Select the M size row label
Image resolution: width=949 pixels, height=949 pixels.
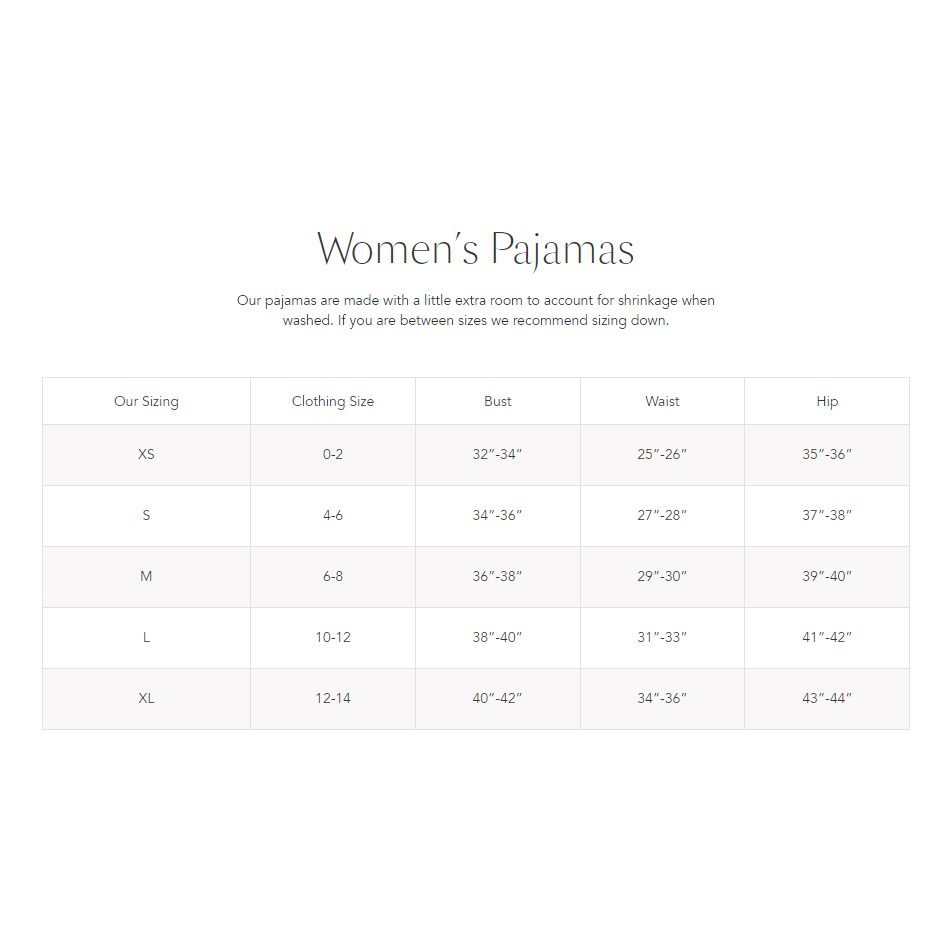pos(146,577)
